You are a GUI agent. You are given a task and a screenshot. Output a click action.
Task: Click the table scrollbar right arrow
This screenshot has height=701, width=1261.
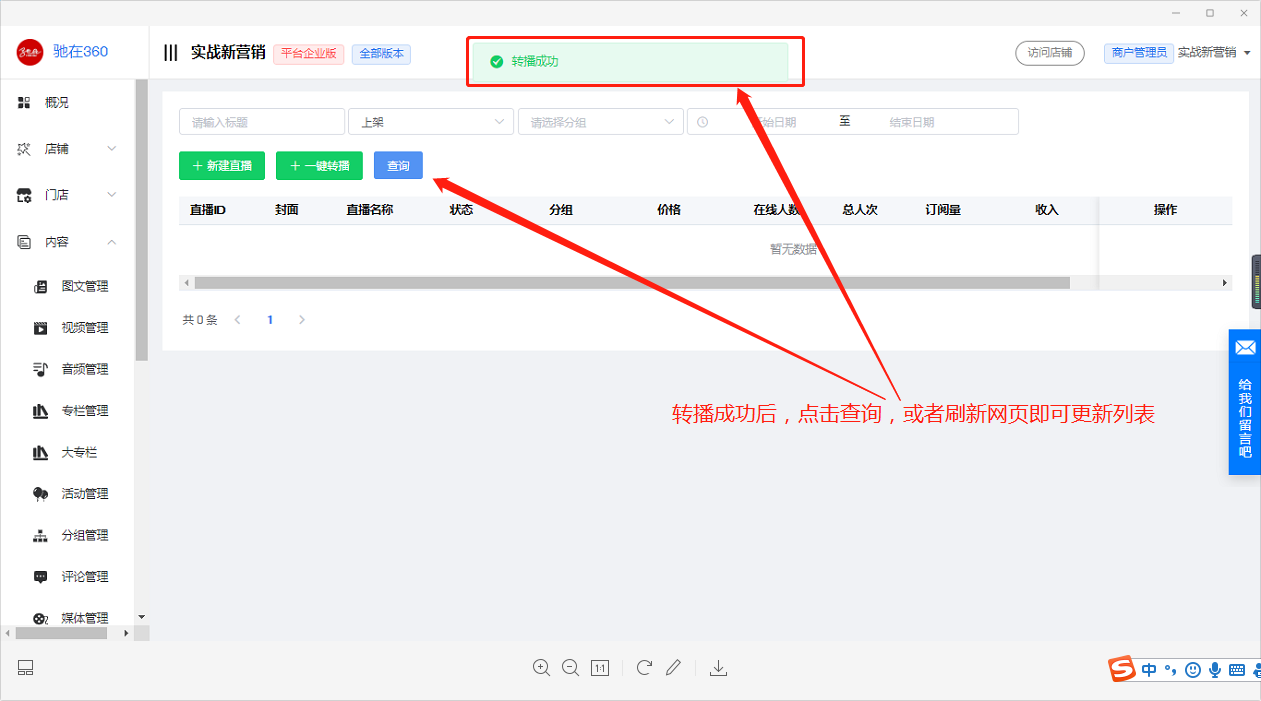(x=1225, y=283)
